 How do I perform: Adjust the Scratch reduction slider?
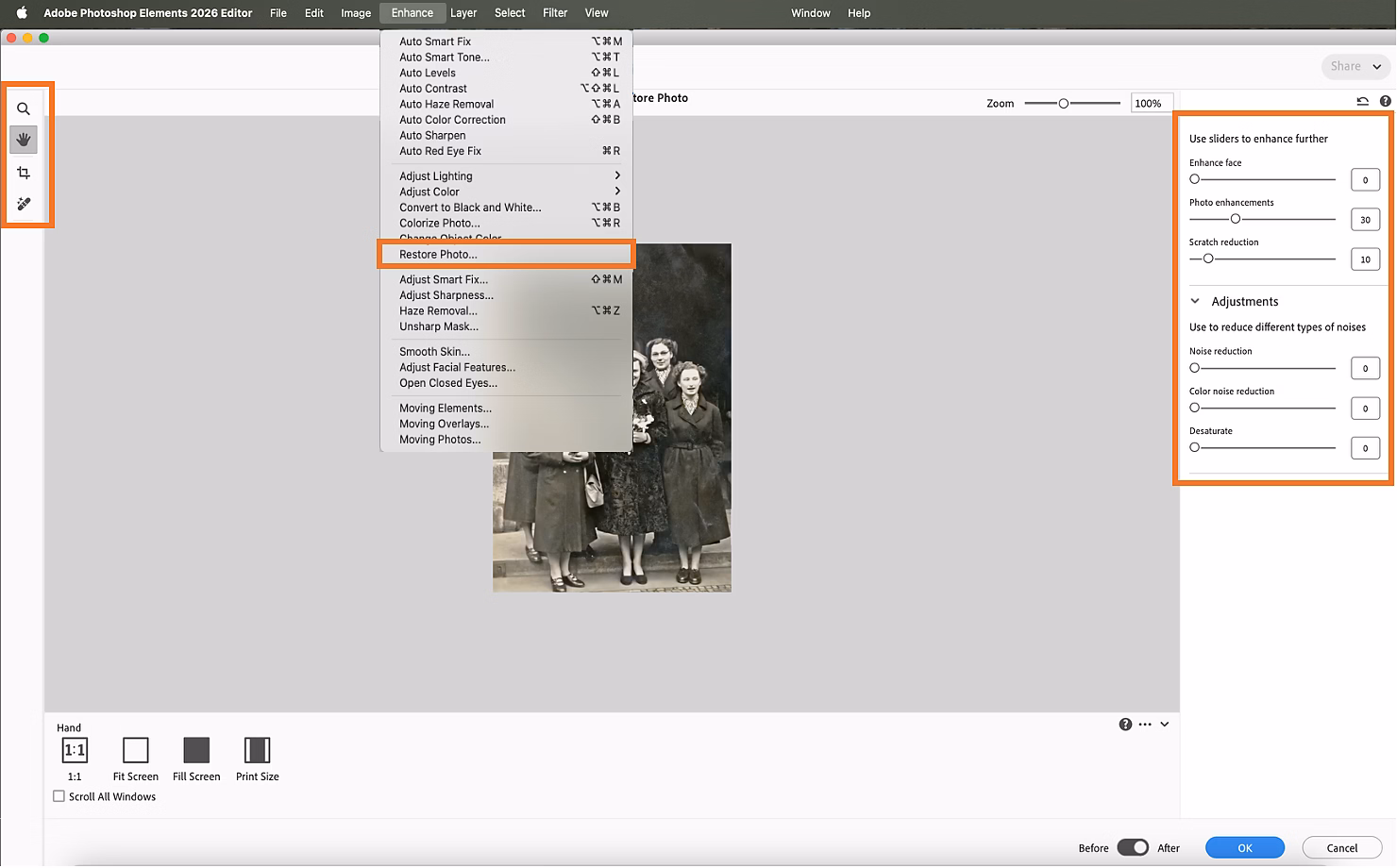click(x=1209, y=258)
